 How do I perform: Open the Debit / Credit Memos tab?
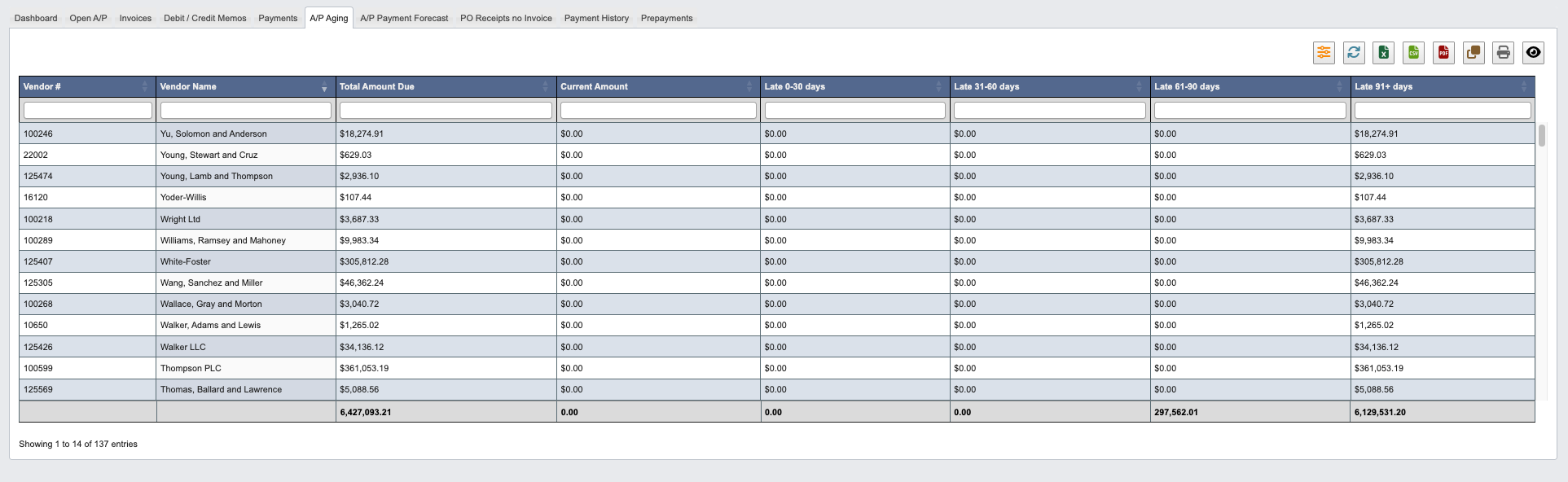point(204,18)
